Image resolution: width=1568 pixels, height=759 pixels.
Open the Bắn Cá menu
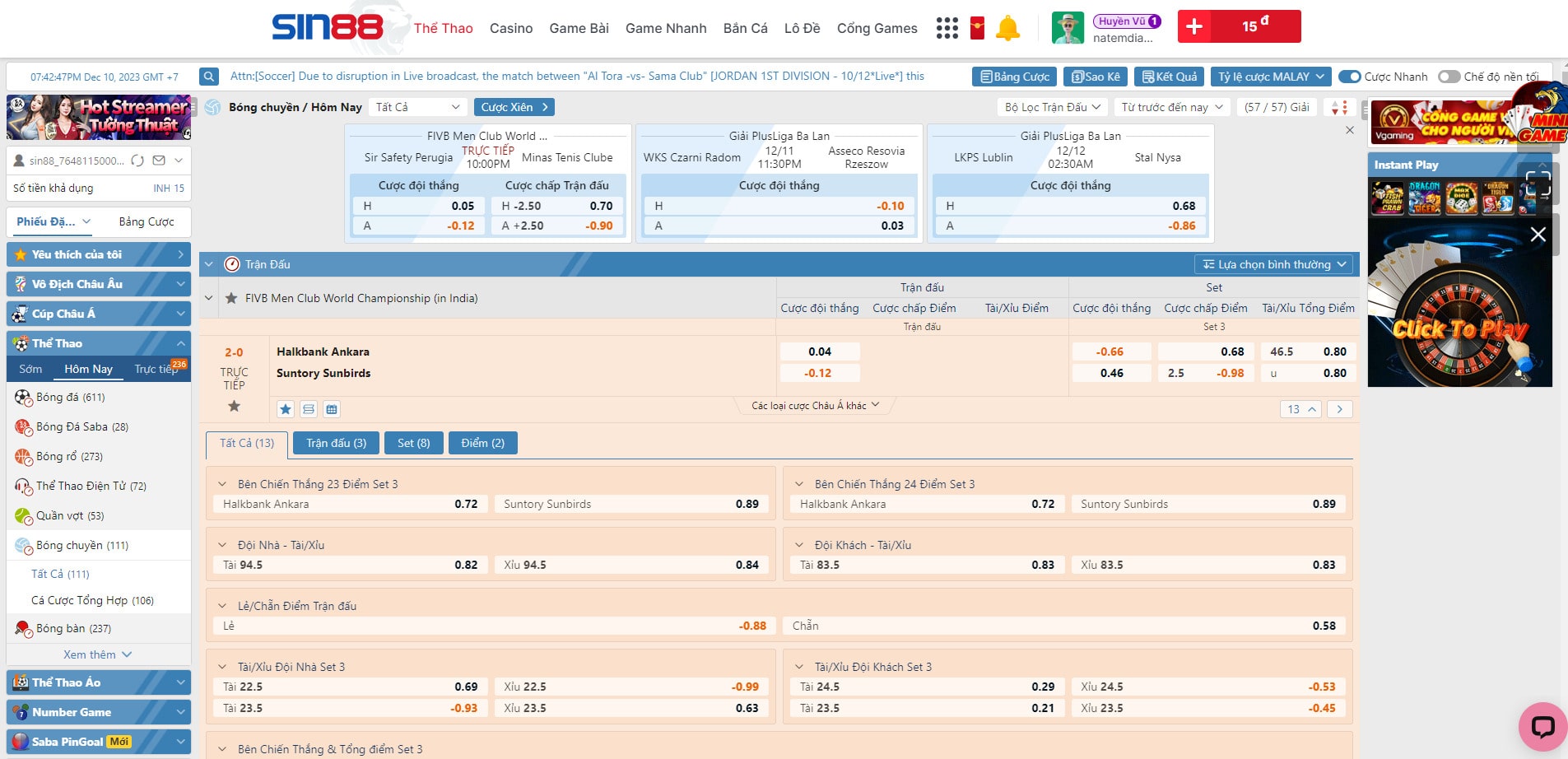(x=745, y=28)
